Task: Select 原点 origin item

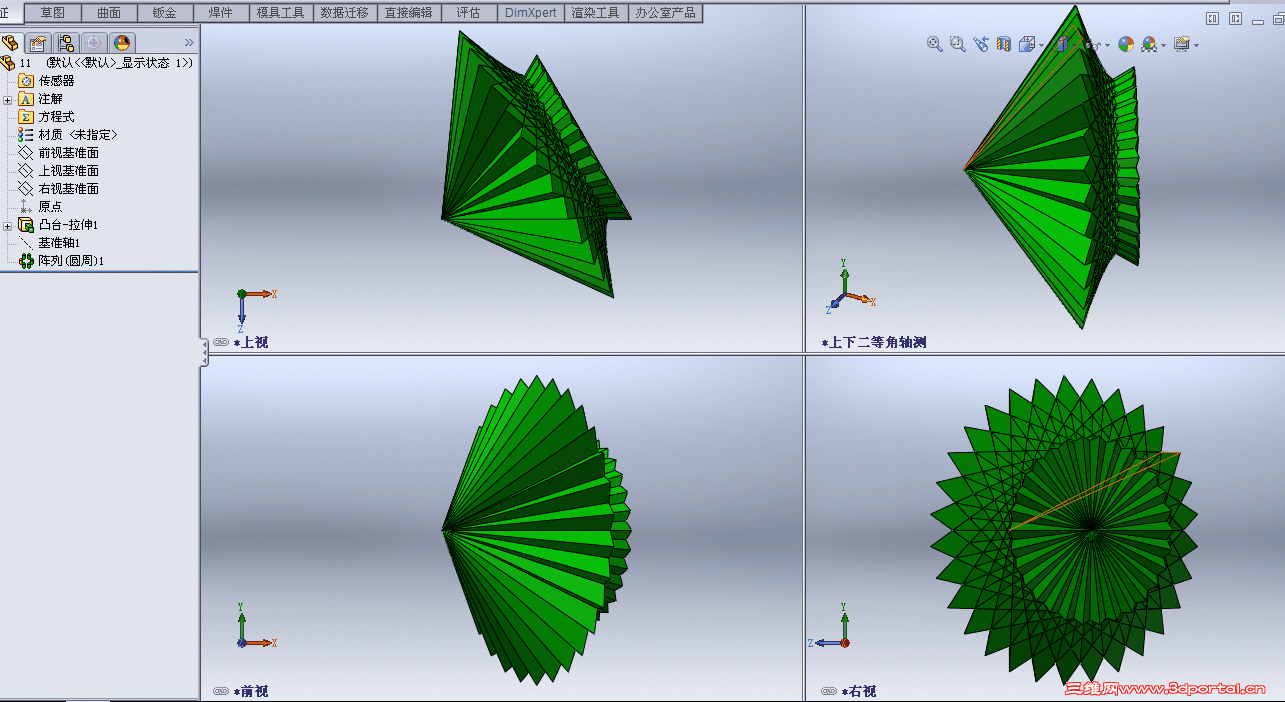Action: [41, 207]
